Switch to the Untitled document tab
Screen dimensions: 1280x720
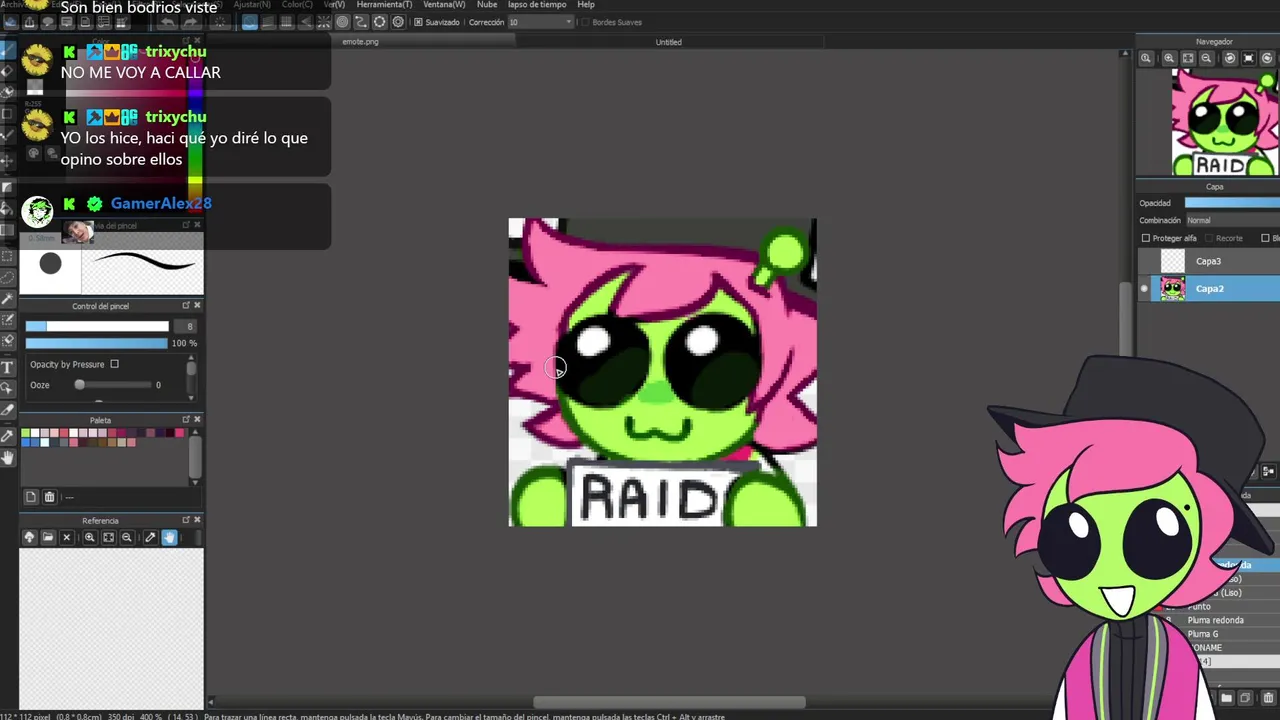click(668, 42)
